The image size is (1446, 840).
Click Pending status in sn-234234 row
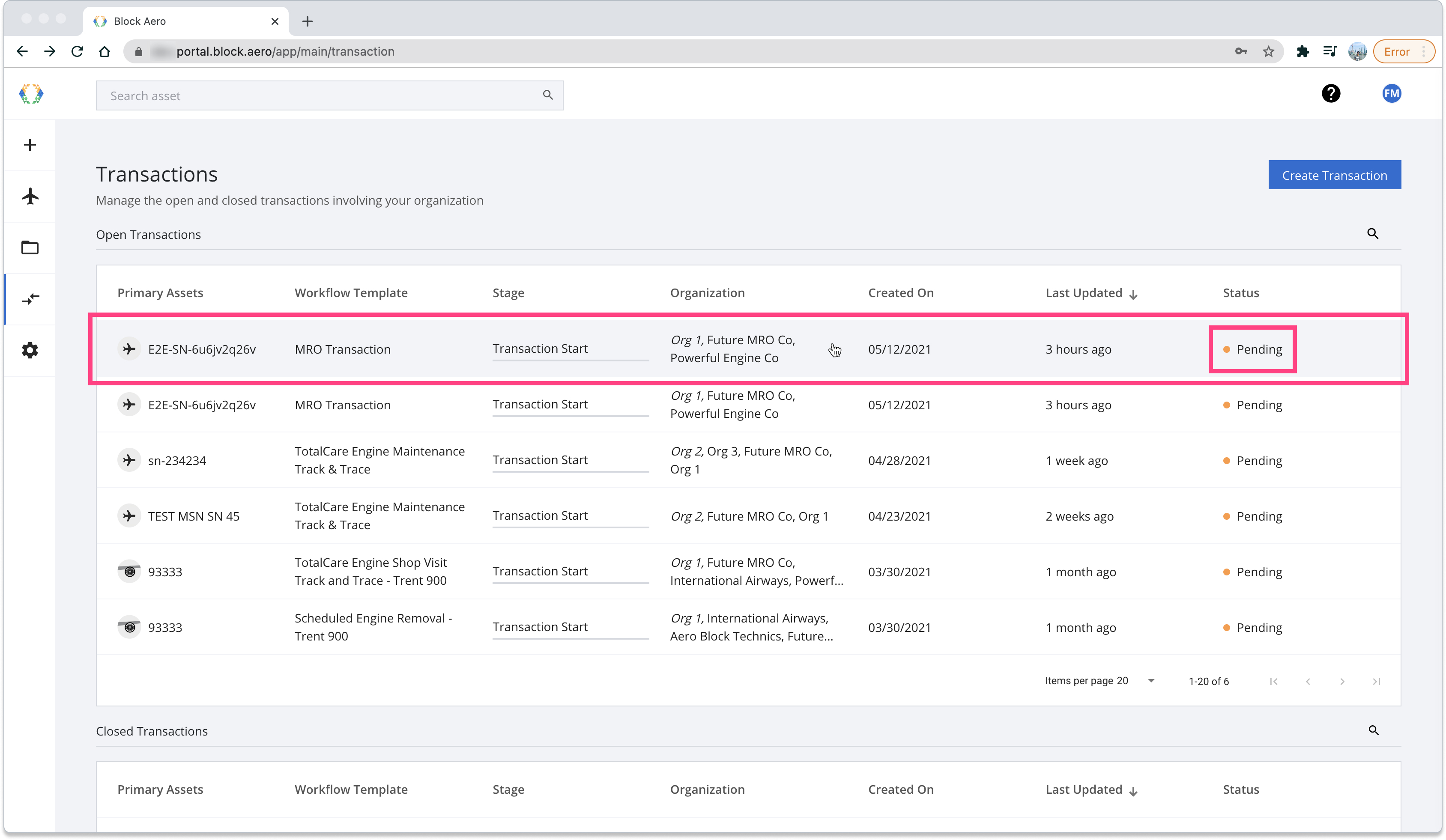click(x=1253, y=460)
